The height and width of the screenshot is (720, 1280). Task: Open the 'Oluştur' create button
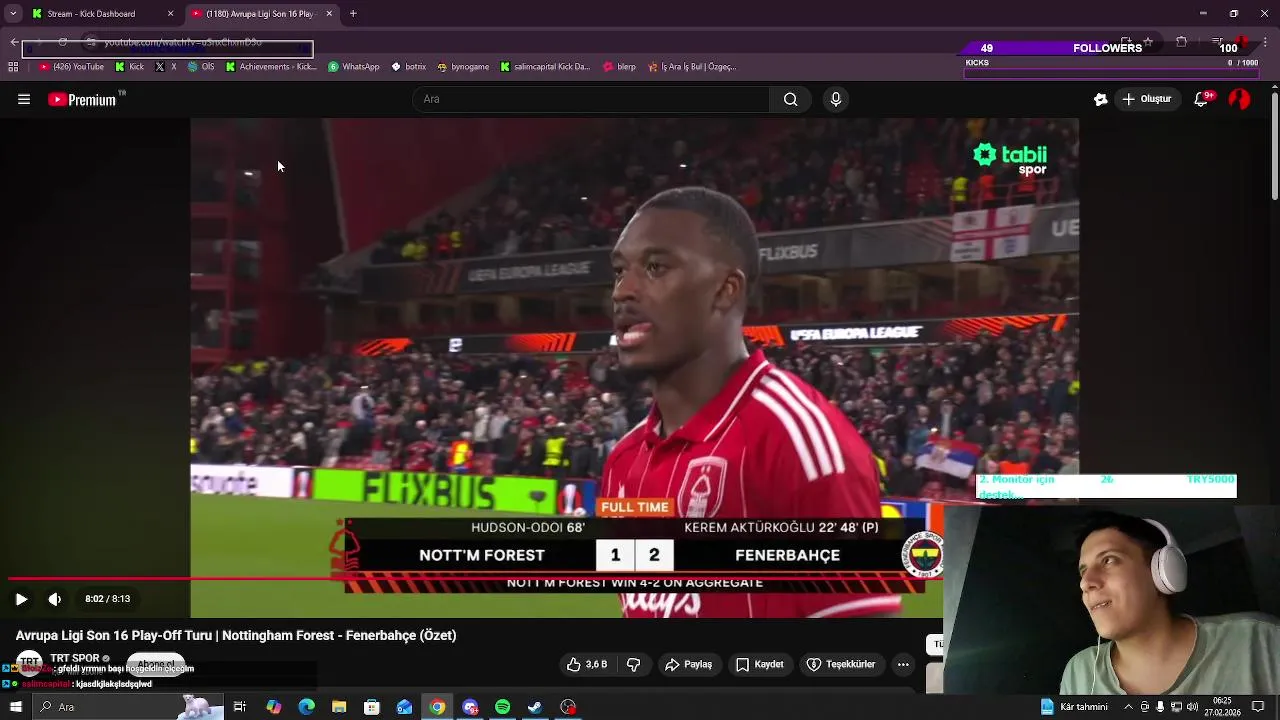click(x=1146, y=99)
